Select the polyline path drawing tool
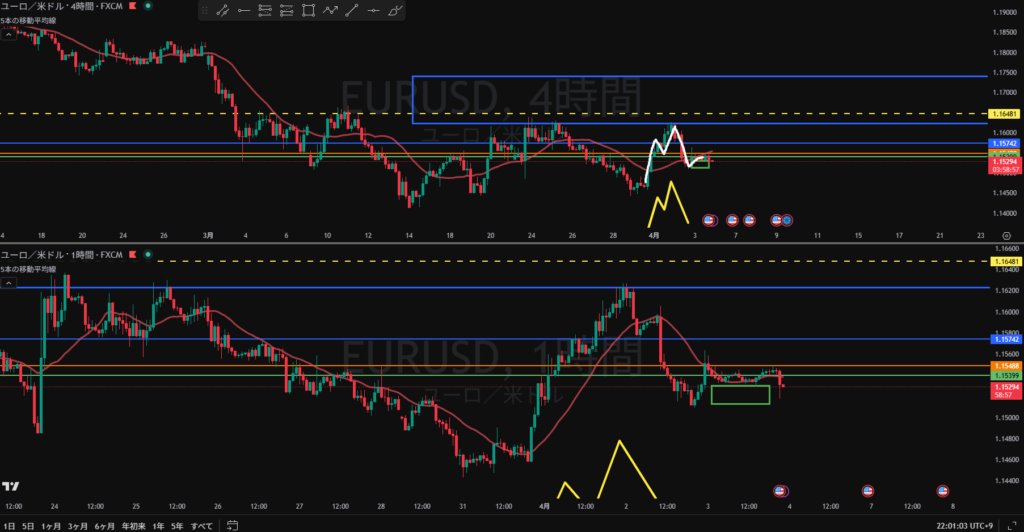Image resolution: width=1024 pixels, height=532 pixels. [x=330, y=11]
